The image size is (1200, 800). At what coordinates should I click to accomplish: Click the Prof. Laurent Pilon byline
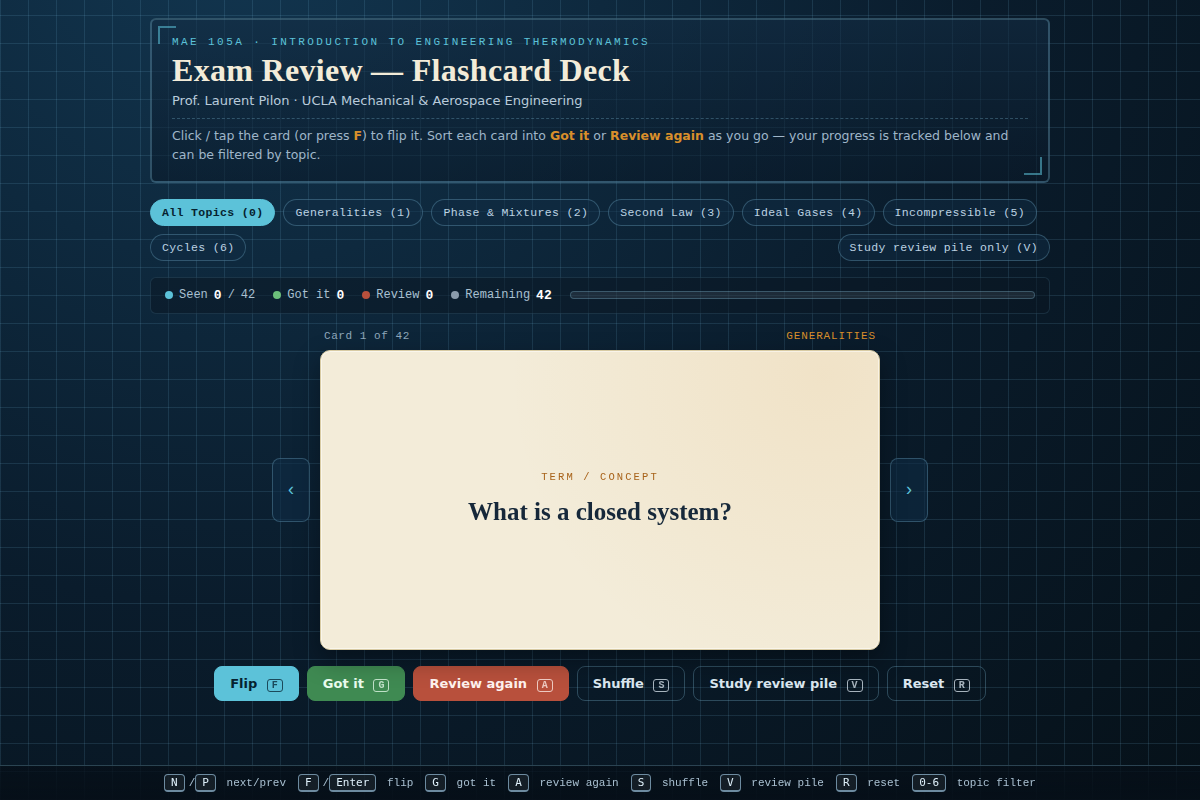[377, 101]
